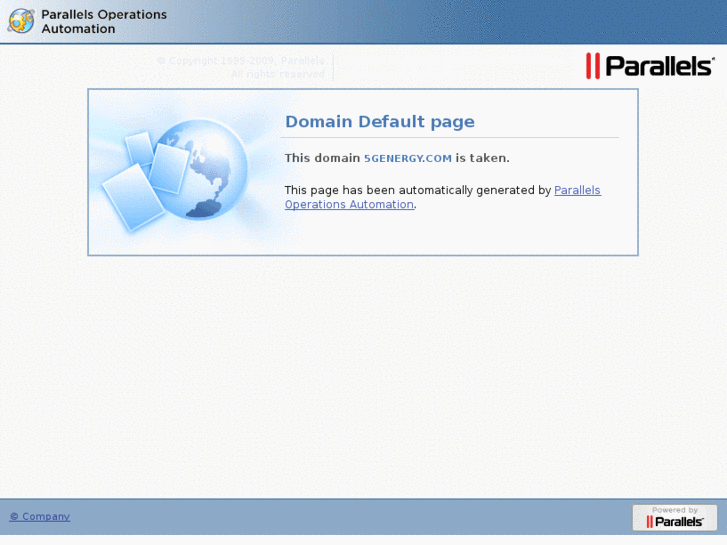The height and width of the screenshot is (545, 727).
Task: Click the Parallels Operations Automation gear-globe icon
Action: [x=21, y=21]
